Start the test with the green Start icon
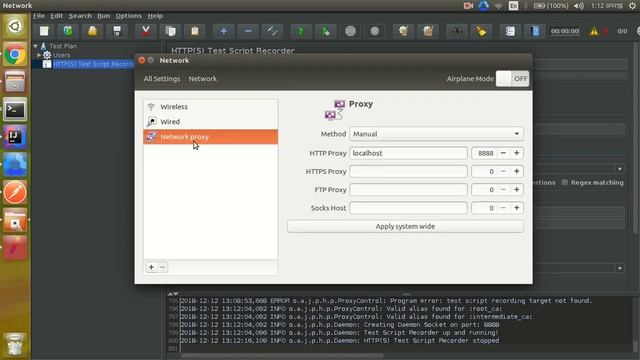 click(x=301, y=31)
